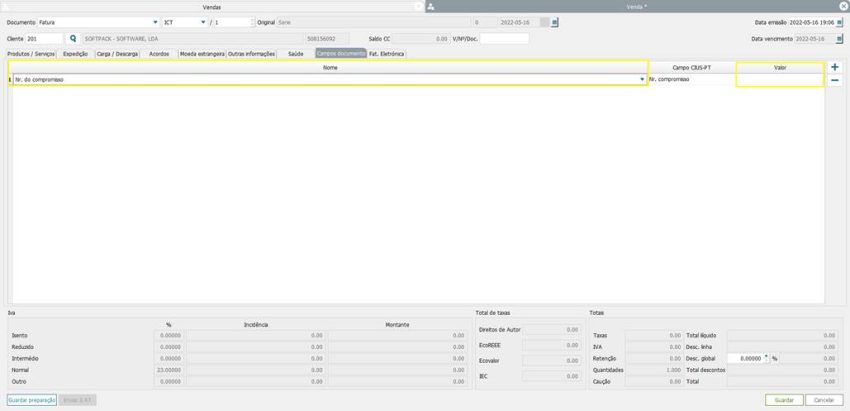
Task: Click the Guardar button
Action: click(x=784, y=400)
